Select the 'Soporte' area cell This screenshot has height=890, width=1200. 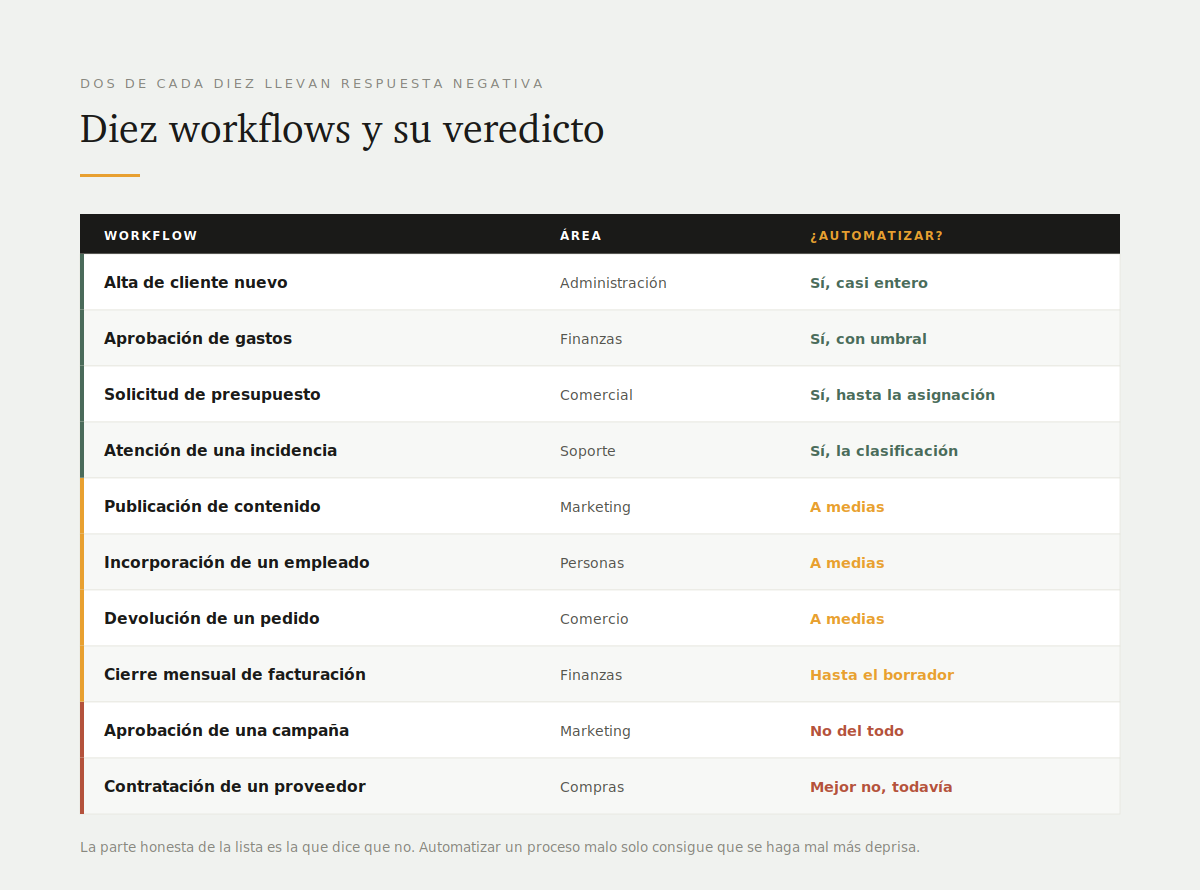pos(588,451)
